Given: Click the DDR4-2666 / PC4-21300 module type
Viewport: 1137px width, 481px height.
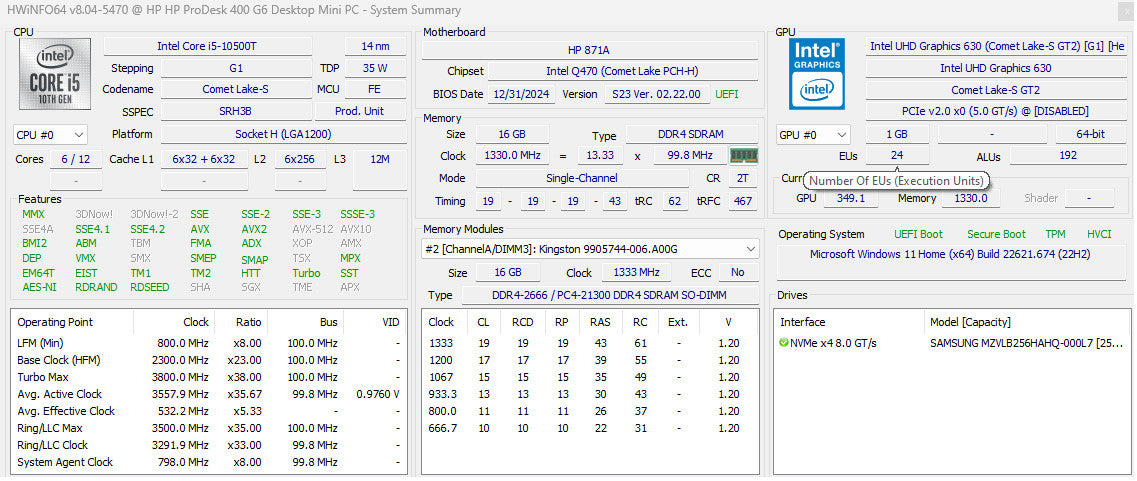Looking at the screenshot, I should coord(610,295).
